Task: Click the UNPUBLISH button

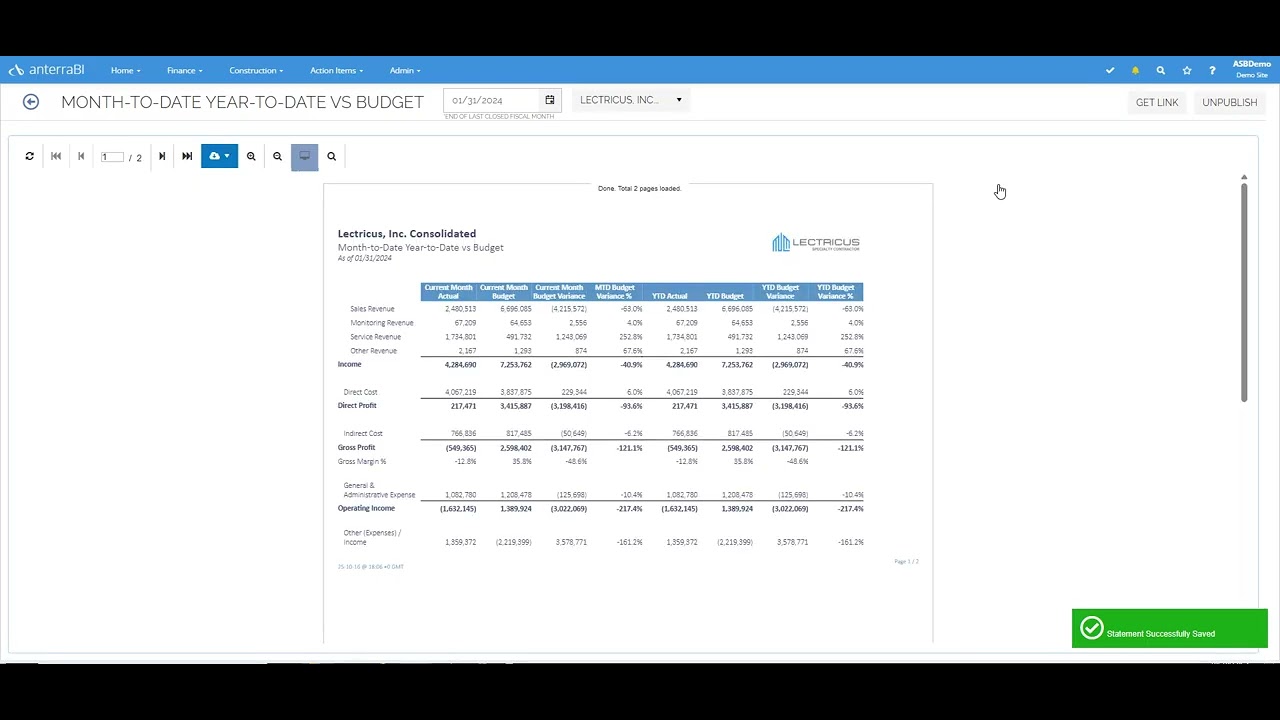Action: [x=1230, y=102]
